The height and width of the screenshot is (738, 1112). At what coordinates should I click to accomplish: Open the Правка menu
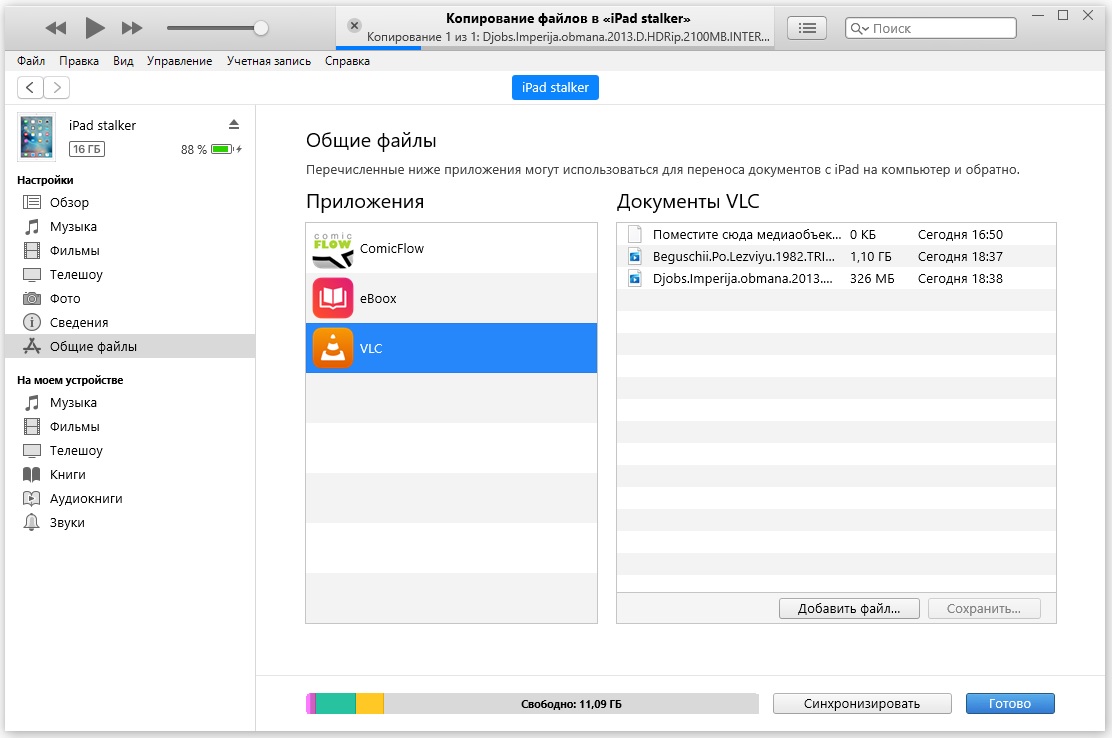point(79,61)
